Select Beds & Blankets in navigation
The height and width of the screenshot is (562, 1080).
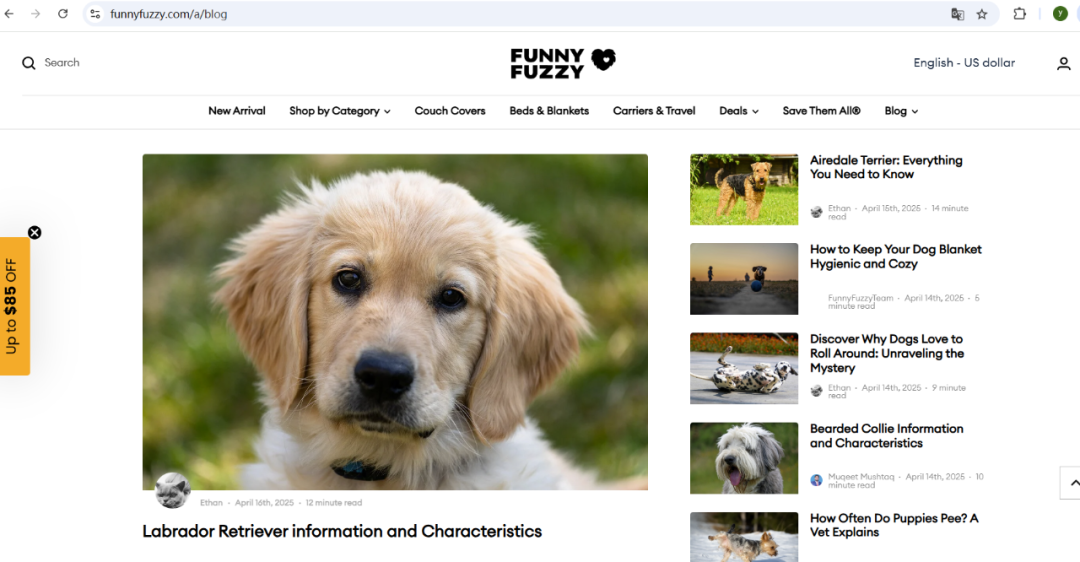(549, 111)
